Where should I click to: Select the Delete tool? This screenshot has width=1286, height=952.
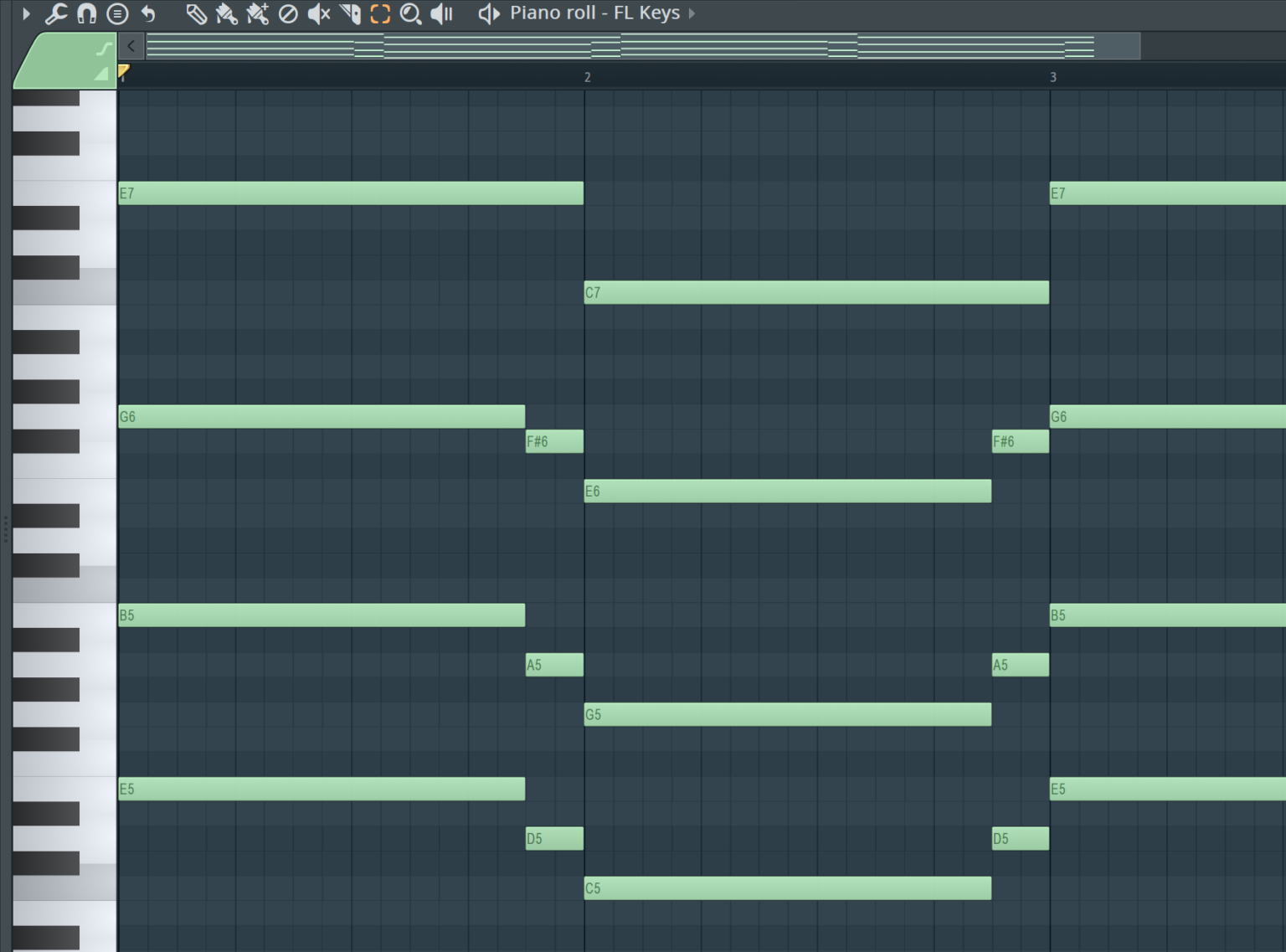point(288,13)
